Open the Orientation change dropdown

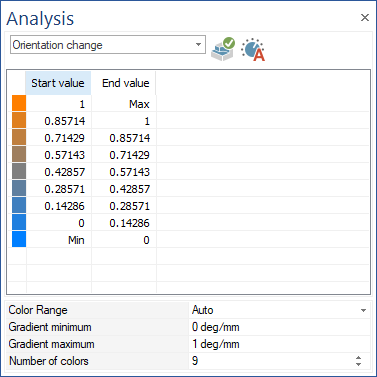(108, 45)
